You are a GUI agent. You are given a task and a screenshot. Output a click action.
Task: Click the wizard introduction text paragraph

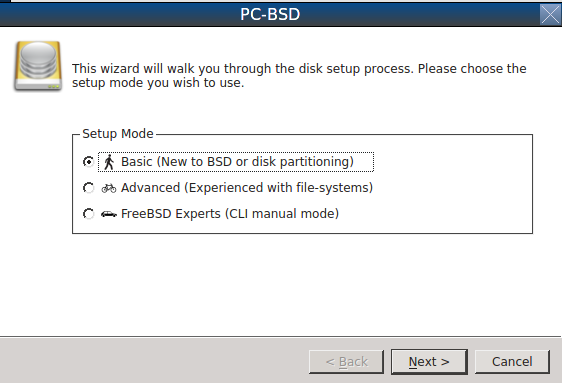click(299, 76)
